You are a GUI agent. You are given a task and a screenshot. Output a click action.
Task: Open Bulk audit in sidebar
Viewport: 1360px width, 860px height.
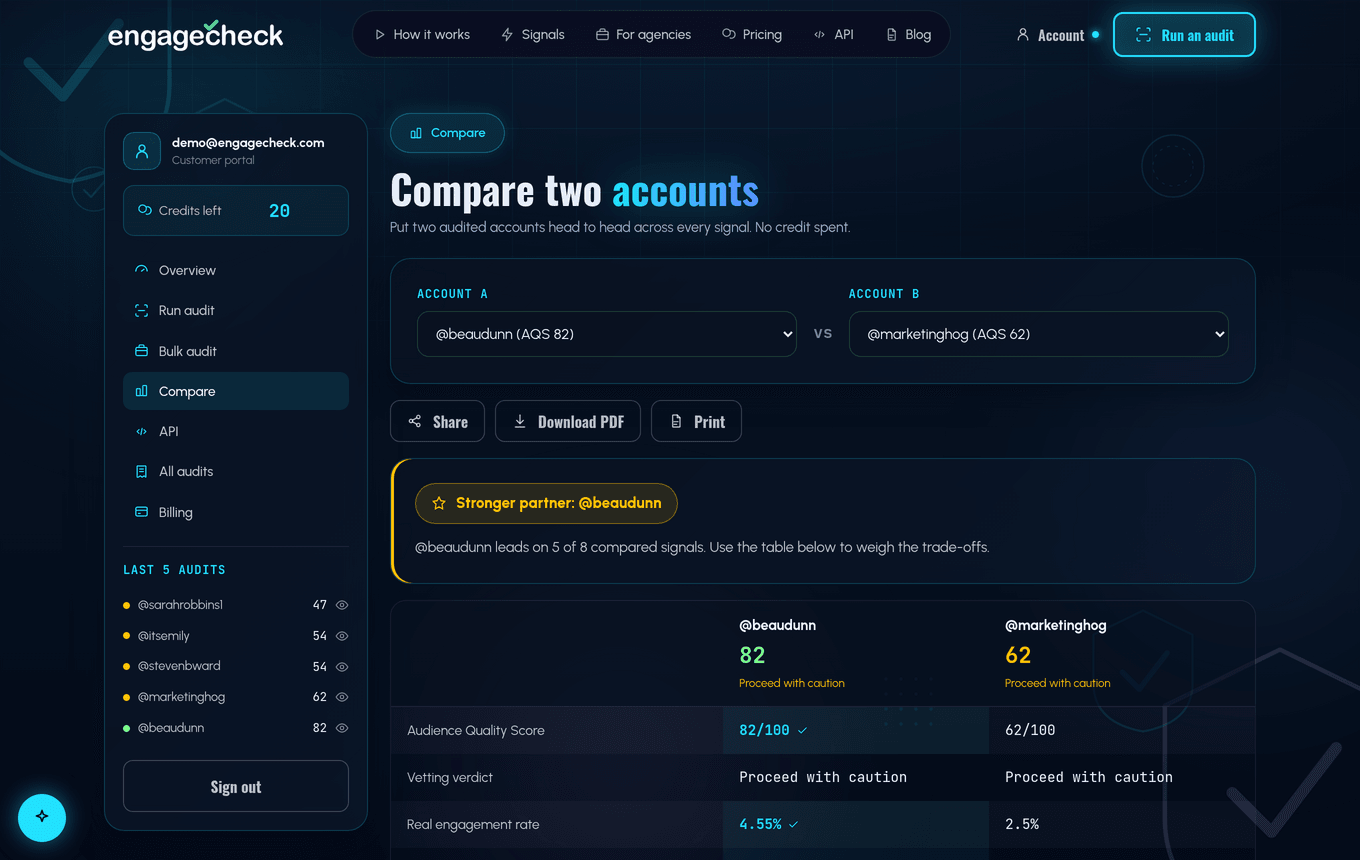coord(236,351)
